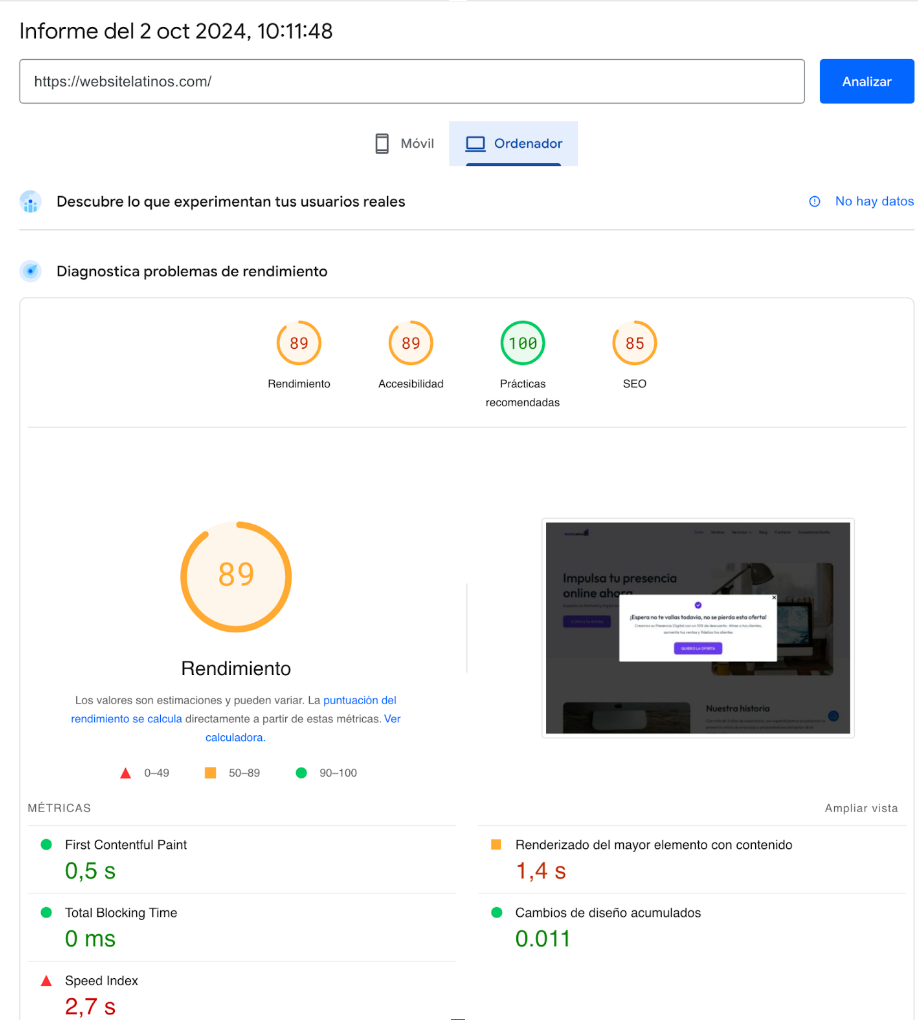Switch to the Móvil tab
Image resolution: width=918 pixels, height=1020 pixels.
pos(404,144)
